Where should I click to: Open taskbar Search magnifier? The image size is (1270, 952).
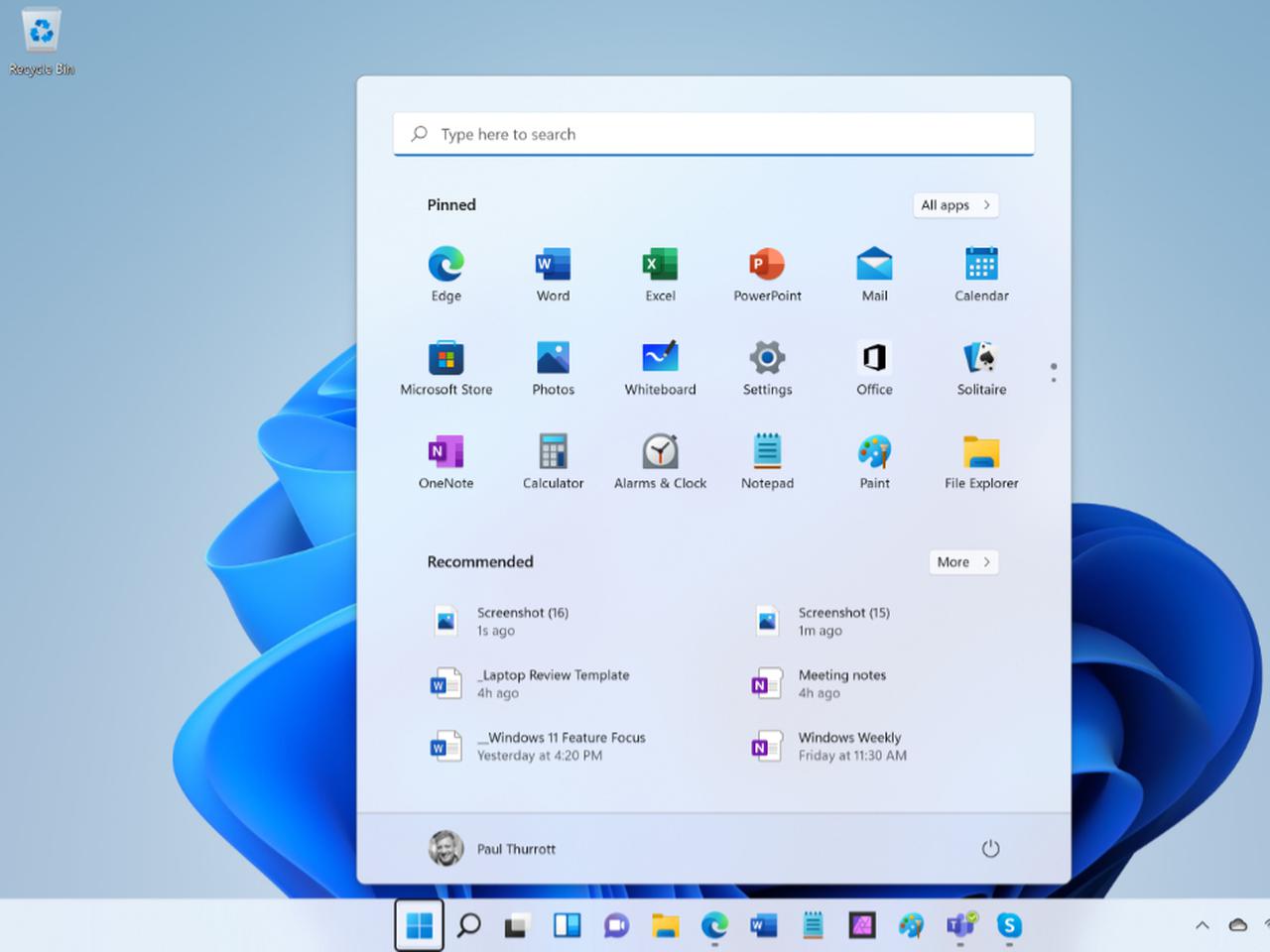468,925
